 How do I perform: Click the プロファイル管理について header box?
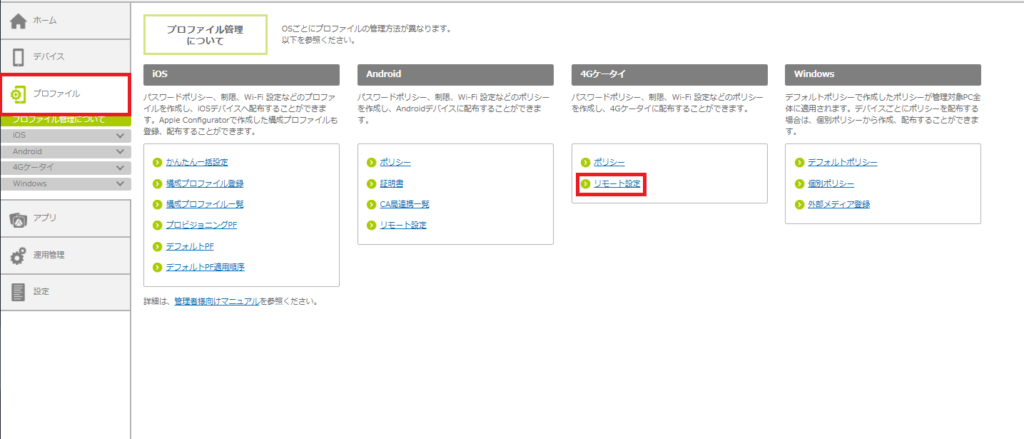pyautogui.click(x=205, y=36)
